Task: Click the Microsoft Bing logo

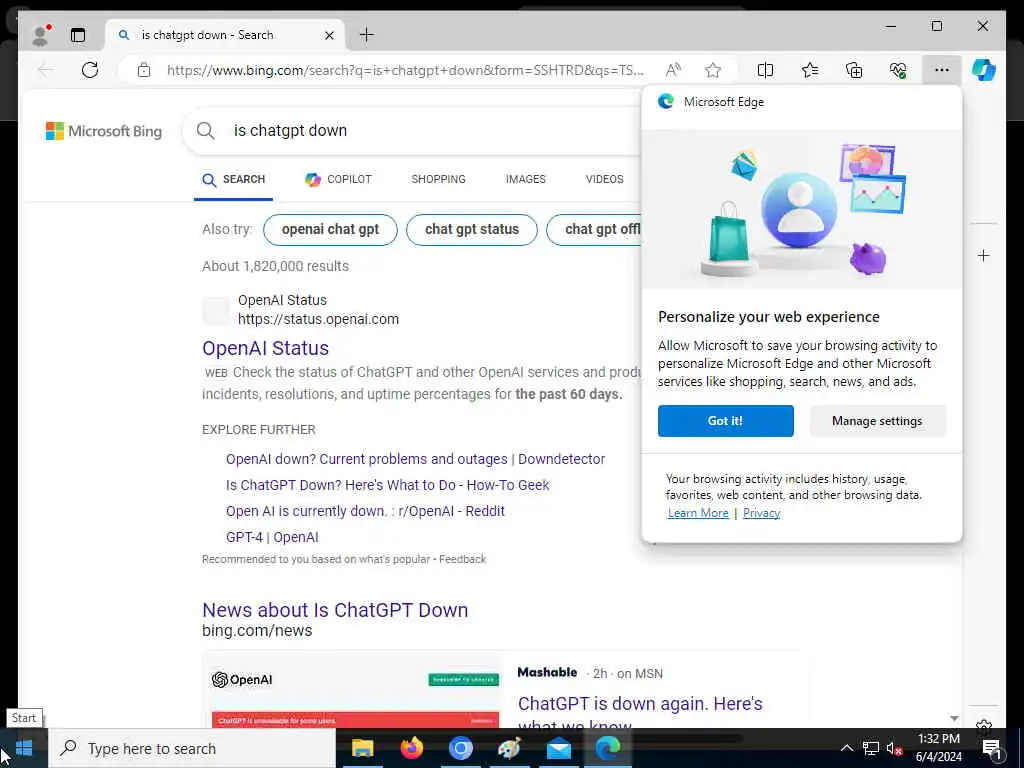Action: [104, 131]
